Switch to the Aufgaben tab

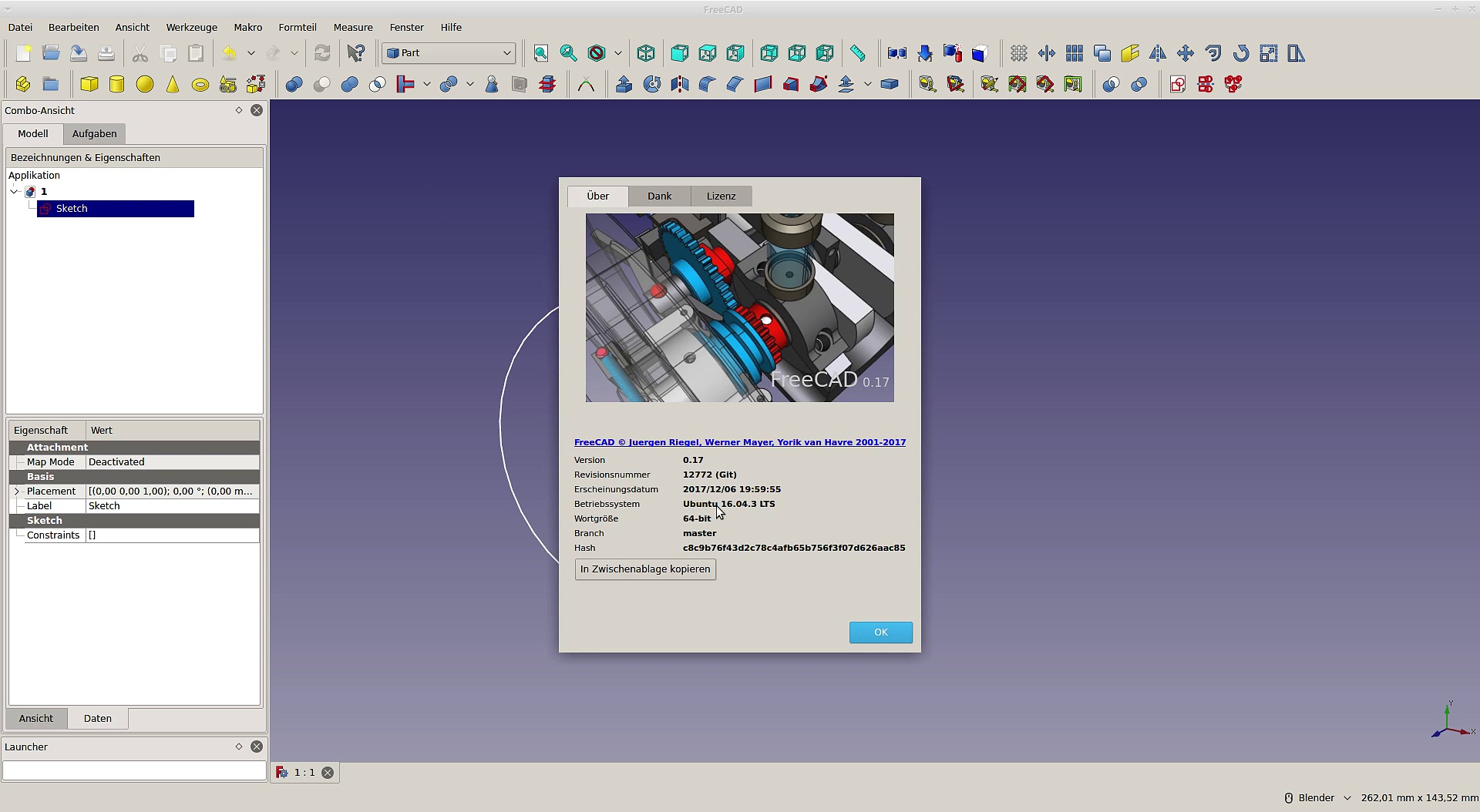[94, 134]
